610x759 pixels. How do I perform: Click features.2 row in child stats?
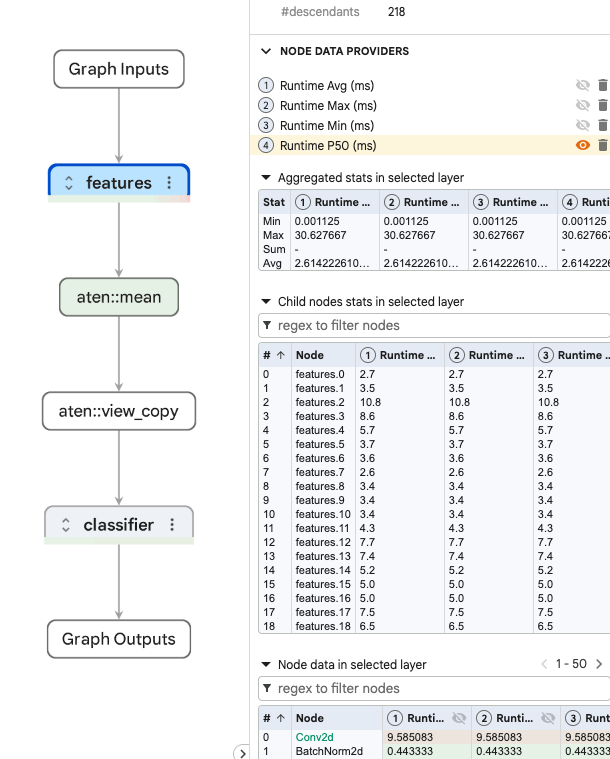point(434,402)
